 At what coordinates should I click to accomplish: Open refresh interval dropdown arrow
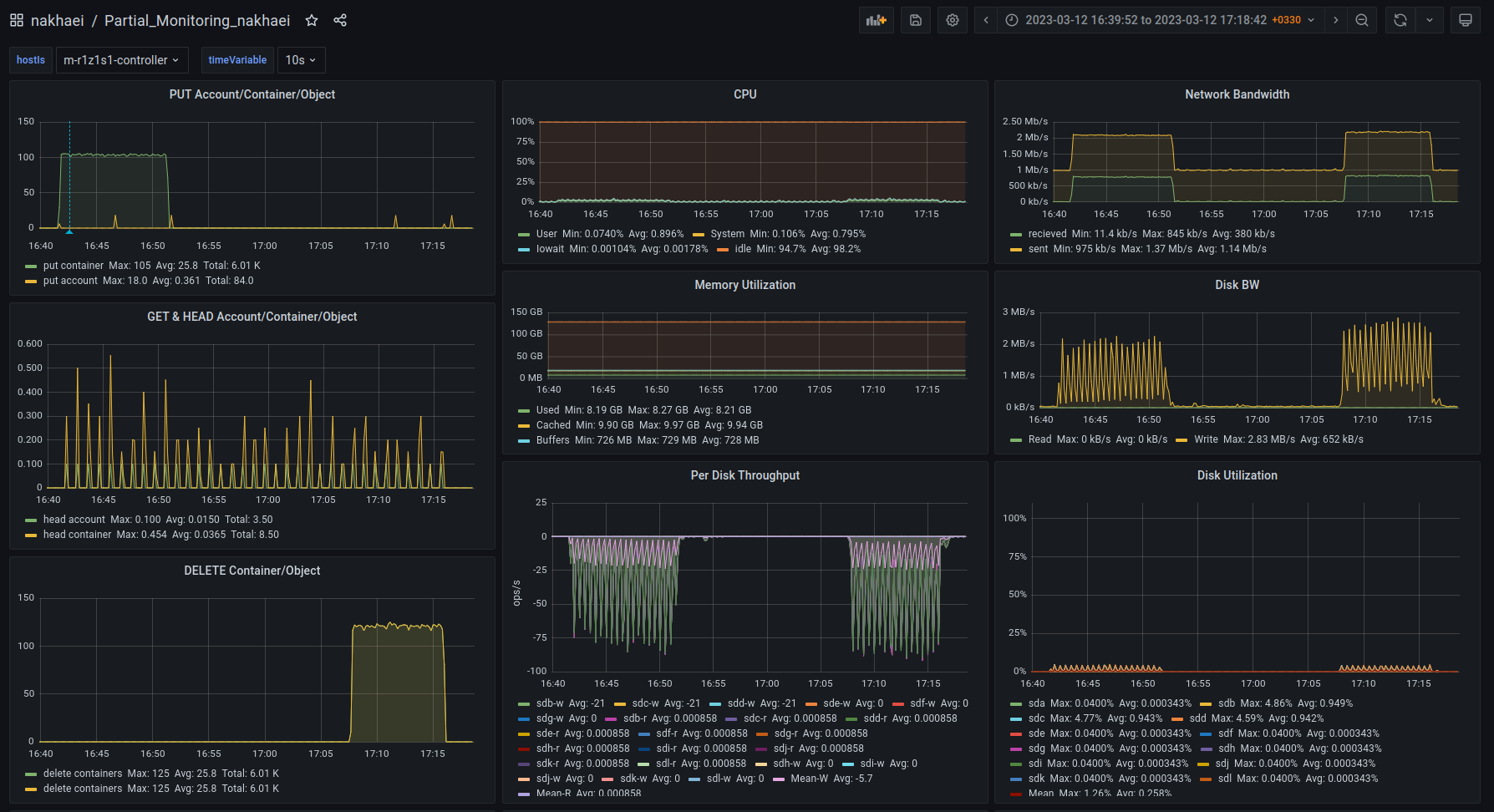1430,20
